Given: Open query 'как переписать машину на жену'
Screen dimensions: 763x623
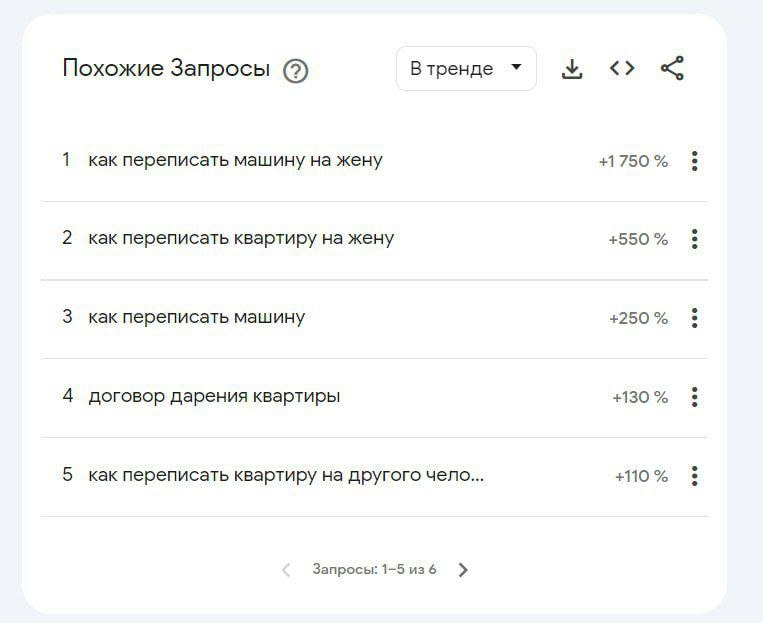Looking at the screenshot, I should [235, 160].
